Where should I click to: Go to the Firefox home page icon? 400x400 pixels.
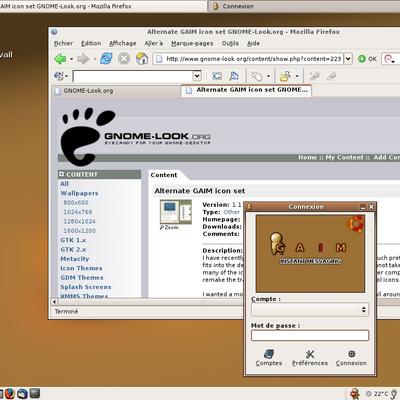(142, 59)
